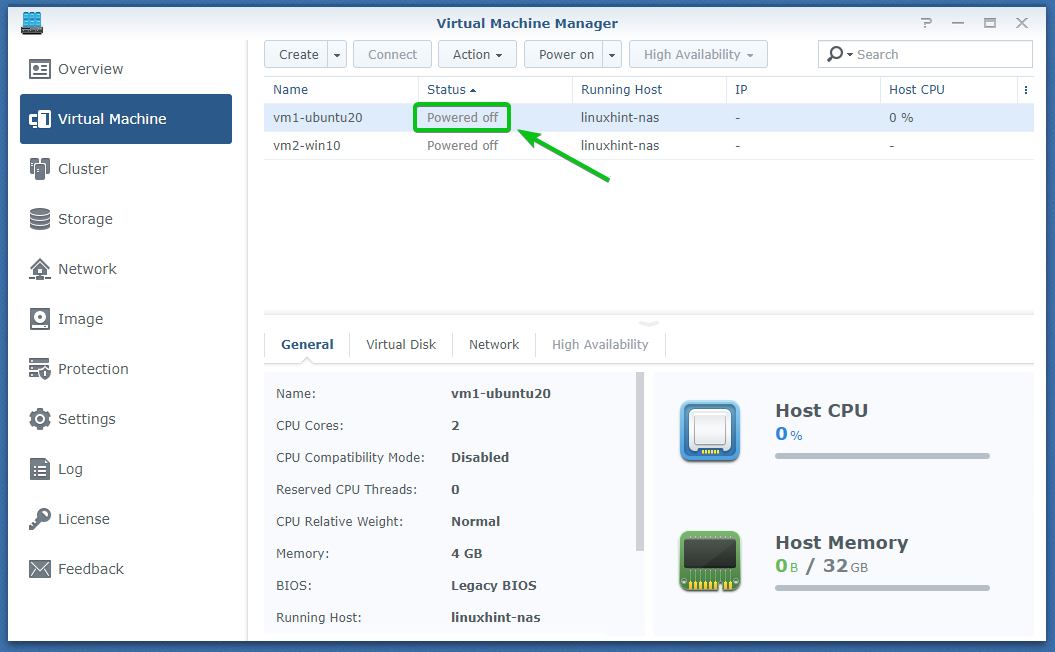Click the General panel vertical scrollbar
This screenshot has width=1055, height=652.
(640, 460)
